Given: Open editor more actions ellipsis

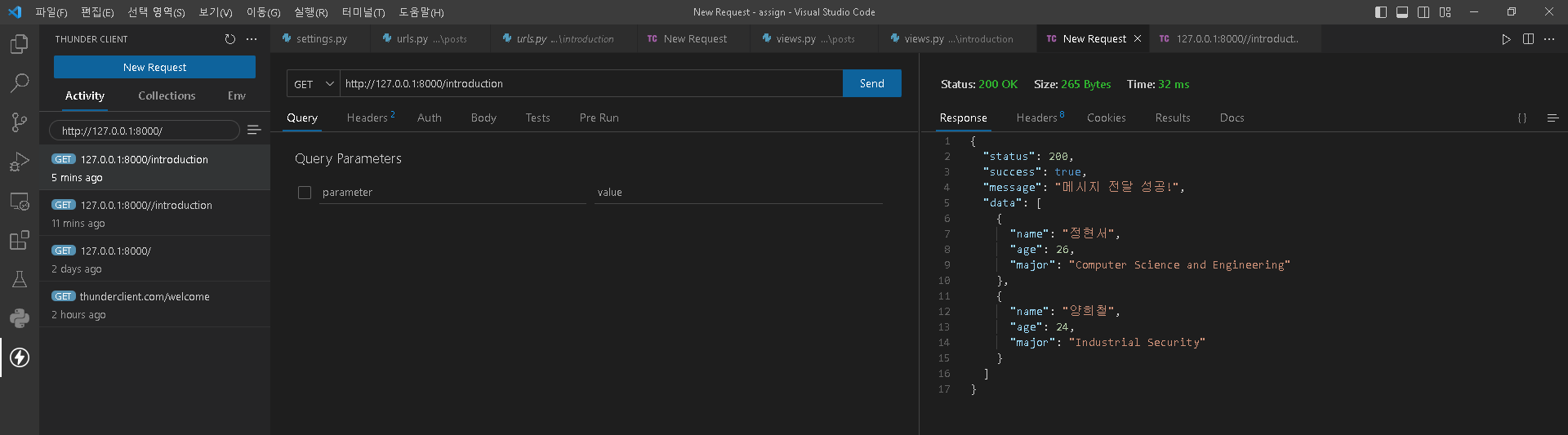Looking at the screenshot, I should click(1549, 39).
